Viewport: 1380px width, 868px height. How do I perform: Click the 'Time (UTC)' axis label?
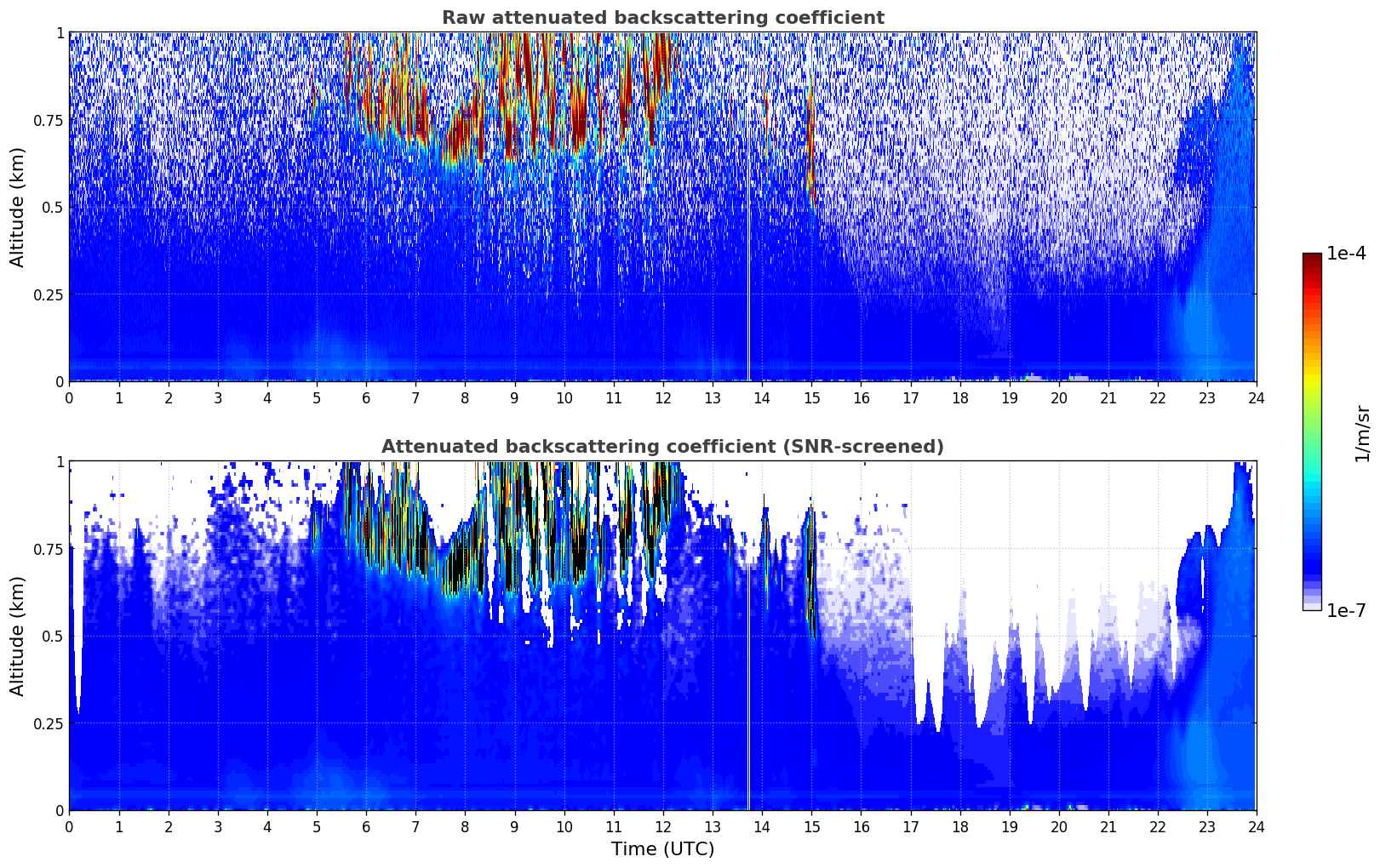pyautogui.click(x=662, y=849)
